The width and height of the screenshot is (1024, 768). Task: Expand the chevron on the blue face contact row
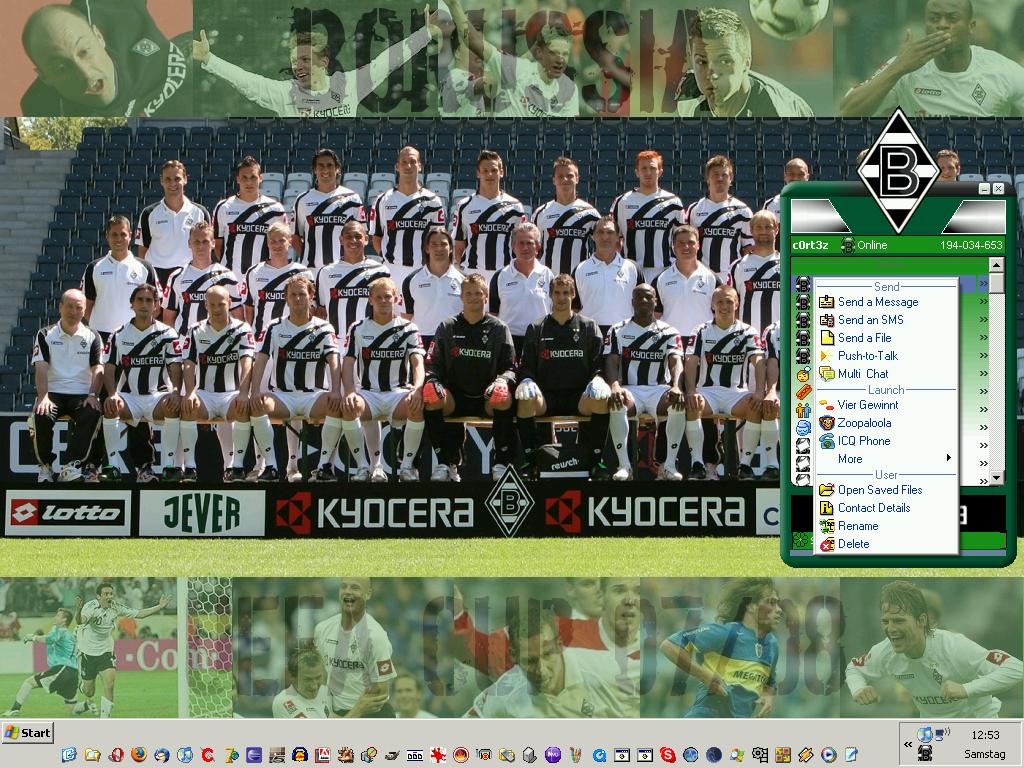(983, 428)
